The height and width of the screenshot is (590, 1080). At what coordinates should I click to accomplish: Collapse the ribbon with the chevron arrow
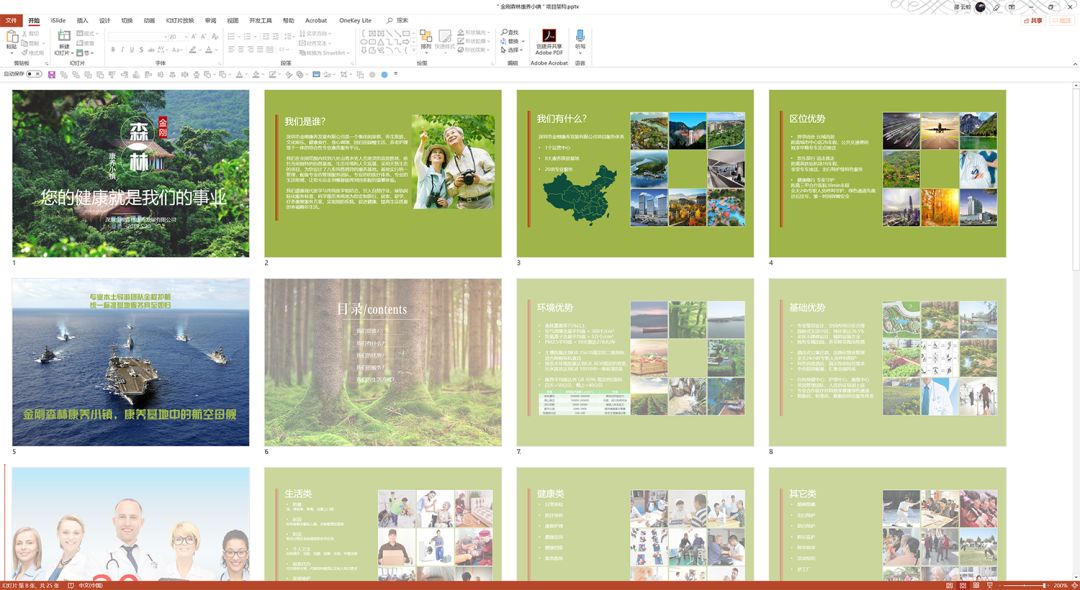coord(1074,64)
